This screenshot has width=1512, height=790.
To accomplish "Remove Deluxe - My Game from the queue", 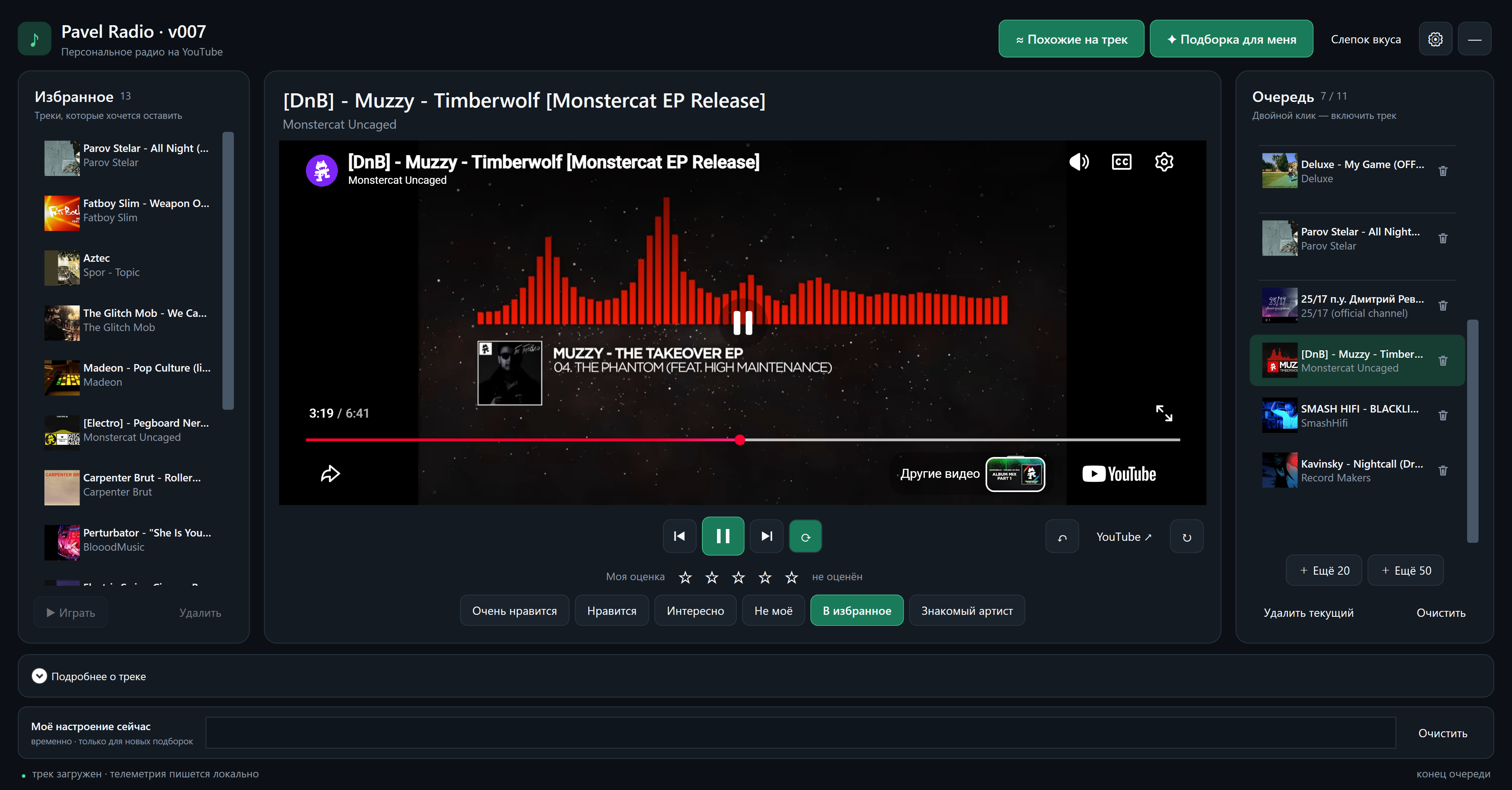I will point(1443,171).
